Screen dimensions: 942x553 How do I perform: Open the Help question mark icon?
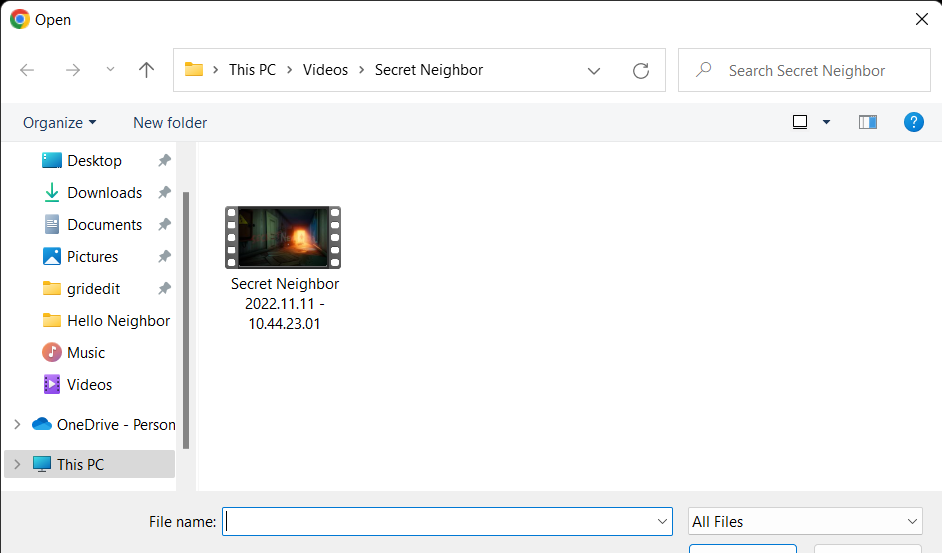pyautogui.click(x=913, y=122)
